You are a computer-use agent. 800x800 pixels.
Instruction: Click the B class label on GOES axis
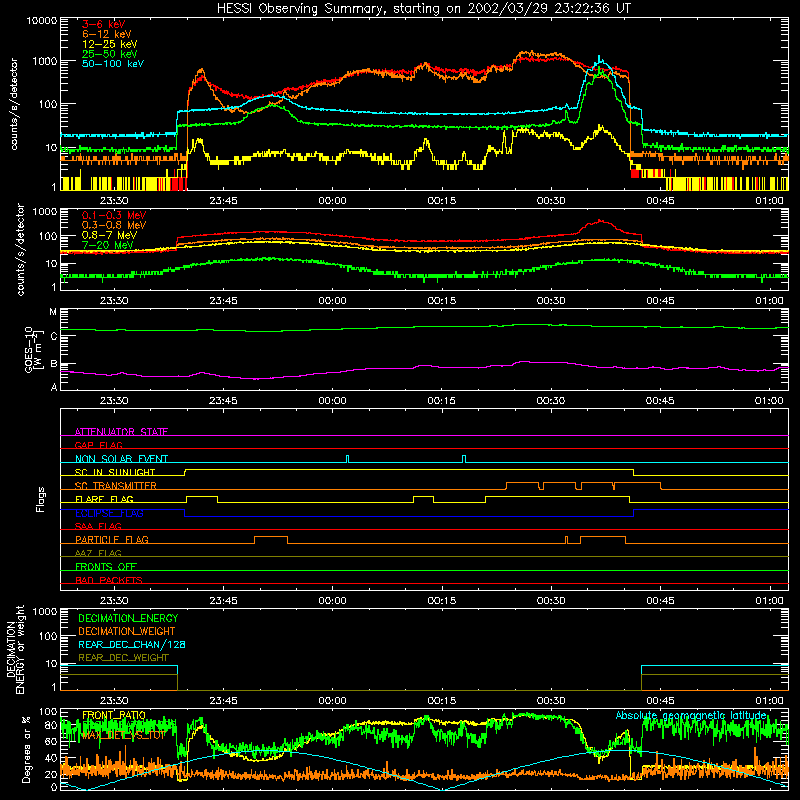click(54, 364)
